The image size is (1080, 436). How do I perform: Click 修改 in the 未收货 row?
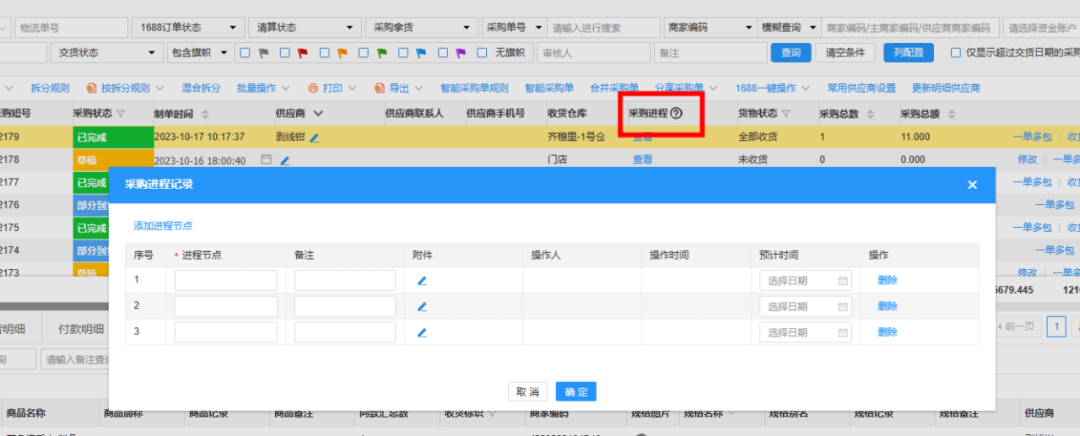1027,160
